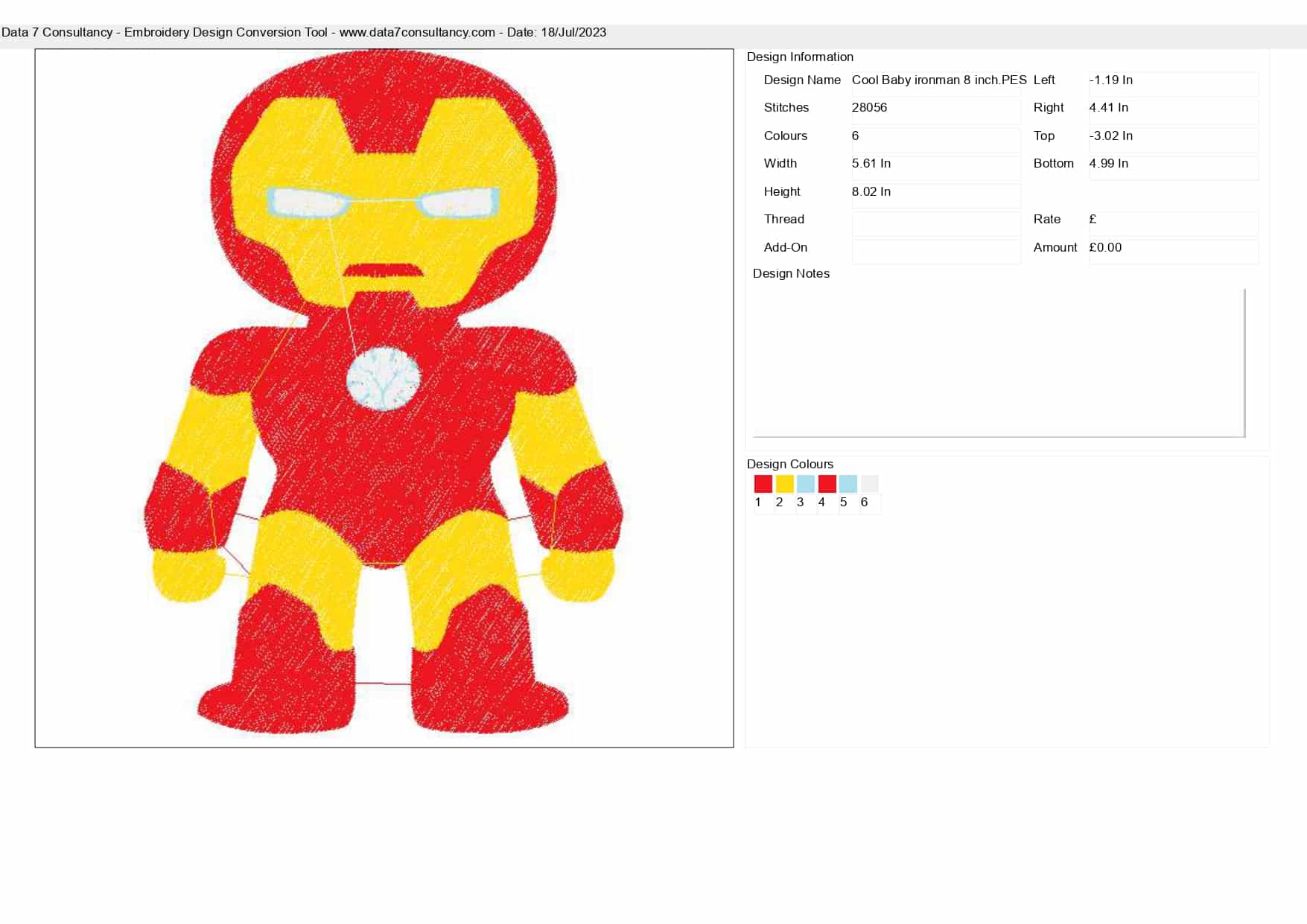Click the Right field showing 4.41 In
Image resolution: width=1307 pixels, height=924 pixels.
pos(1174,112)
